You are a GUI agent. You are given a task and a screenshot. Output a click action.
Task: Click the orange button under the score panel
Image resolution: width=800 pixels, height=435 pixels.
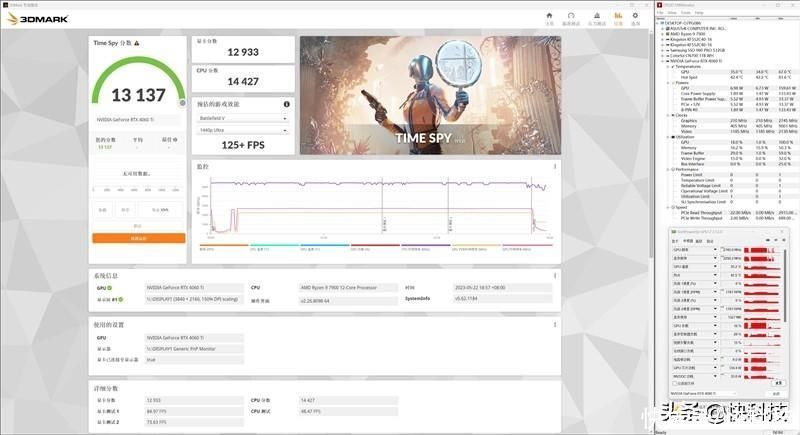pos(139,238)
